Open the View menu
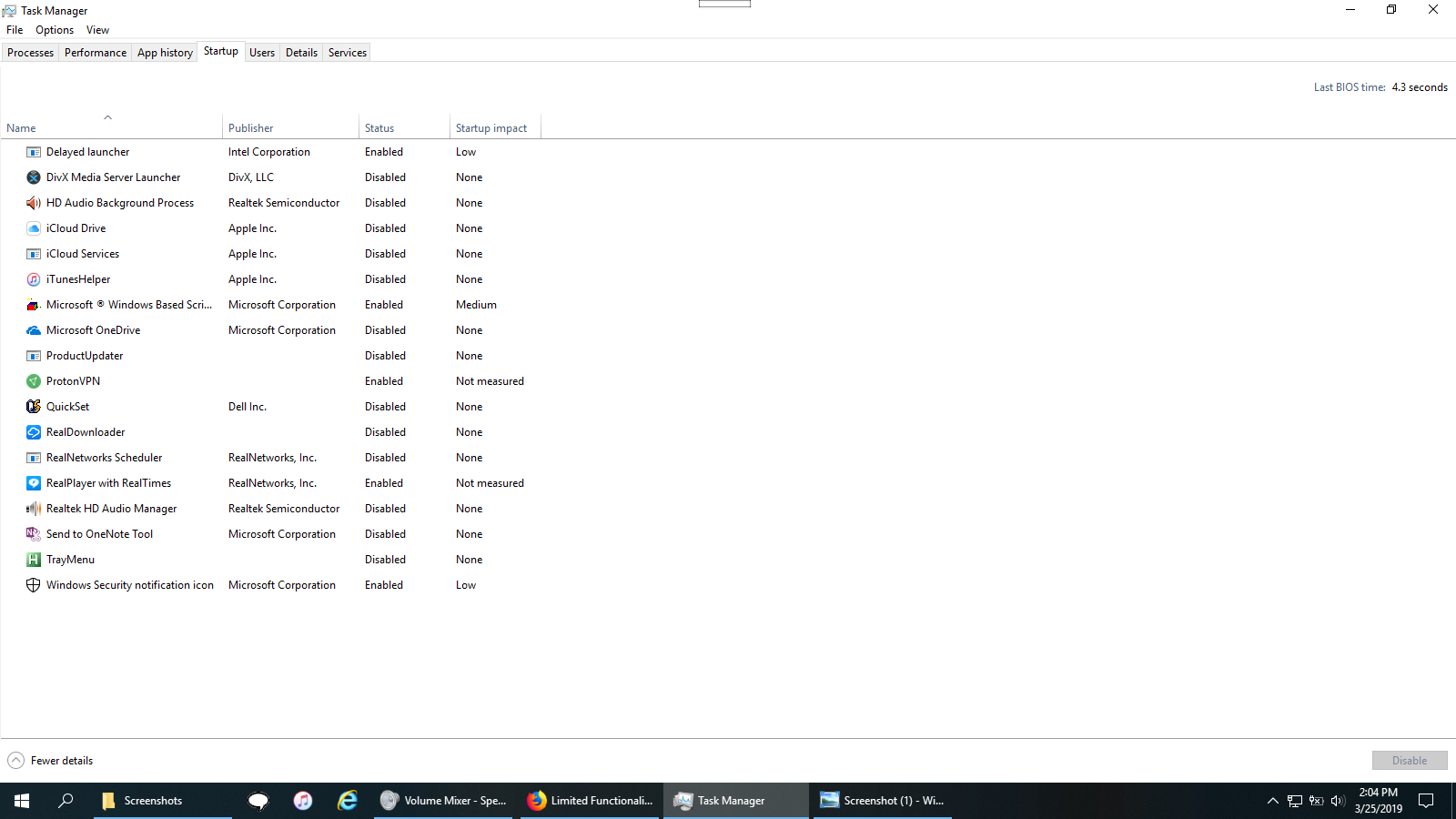This screenshot has height=819, width=1456. (x=97, y=30)
